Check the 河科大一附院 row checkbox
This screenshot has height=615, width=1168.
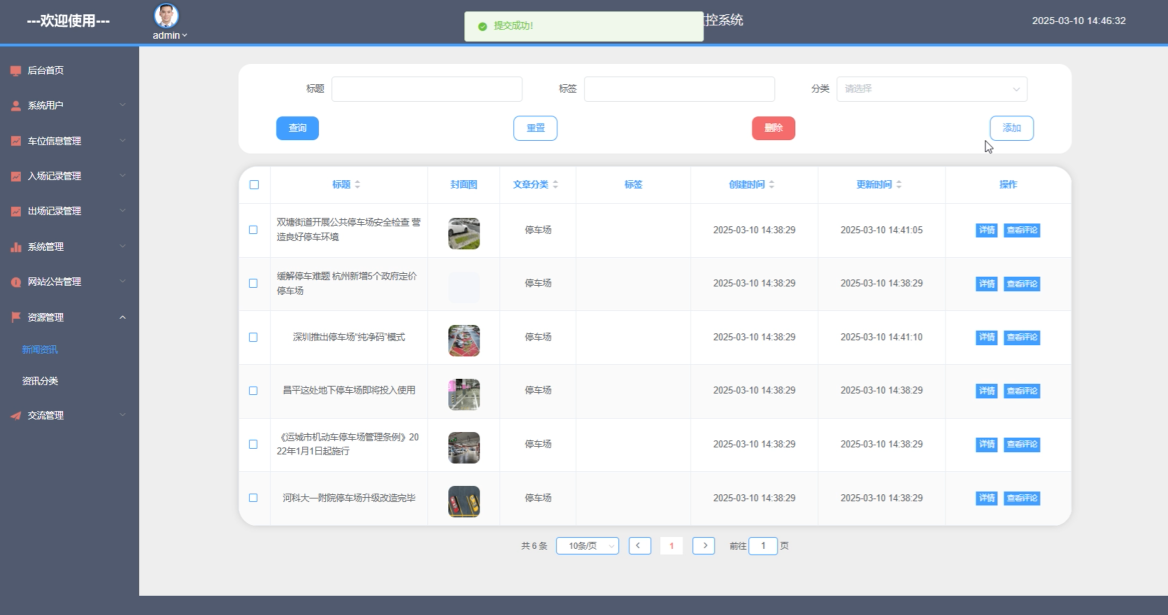(253, 498)
